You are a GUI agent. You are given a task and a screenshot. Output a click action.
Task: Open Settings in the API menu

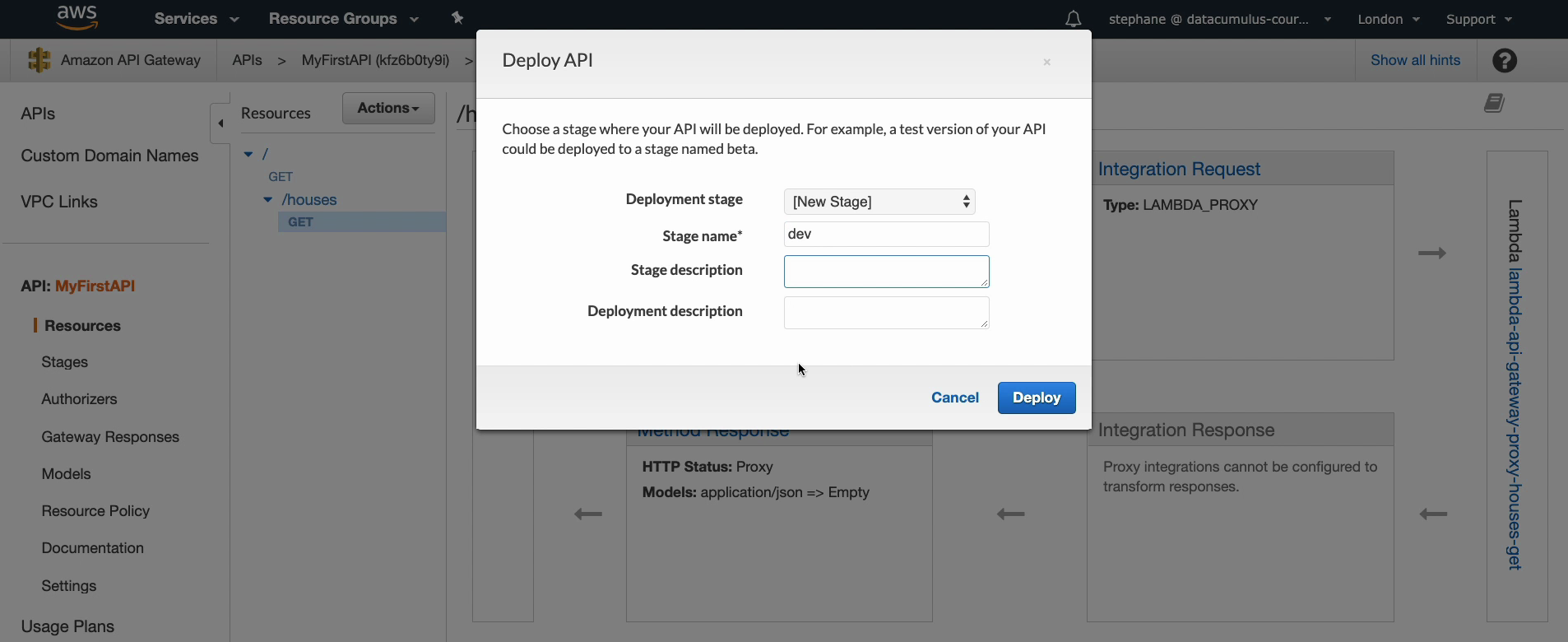(69, 586)
